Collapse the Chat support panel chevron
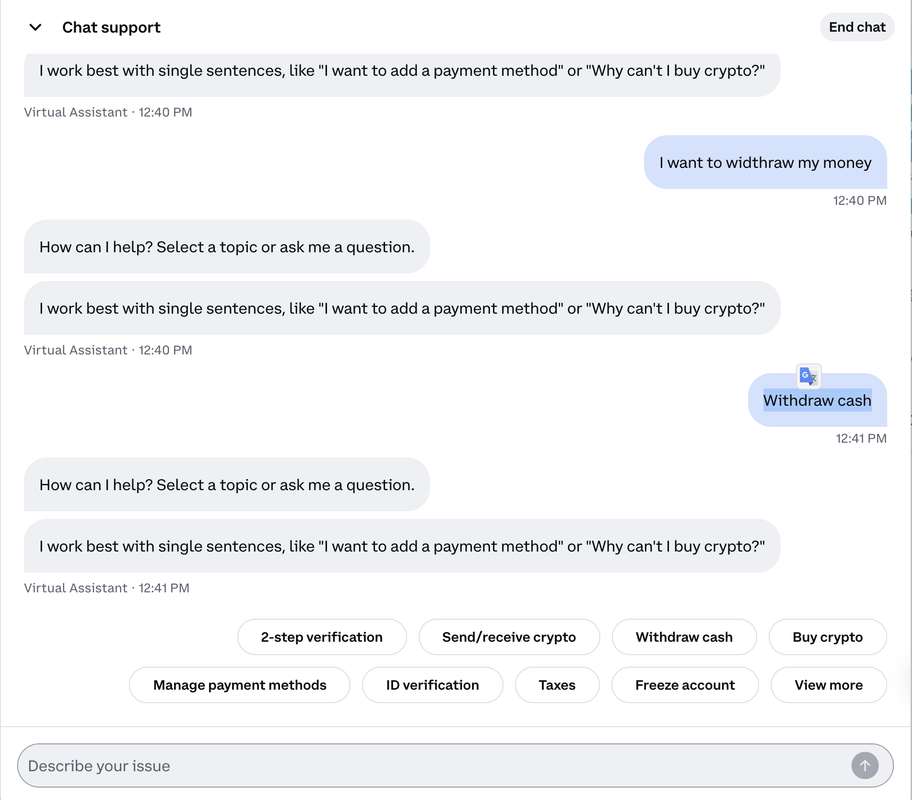The image size is (912, 800). pyautogui.click(x=35, y=27)
